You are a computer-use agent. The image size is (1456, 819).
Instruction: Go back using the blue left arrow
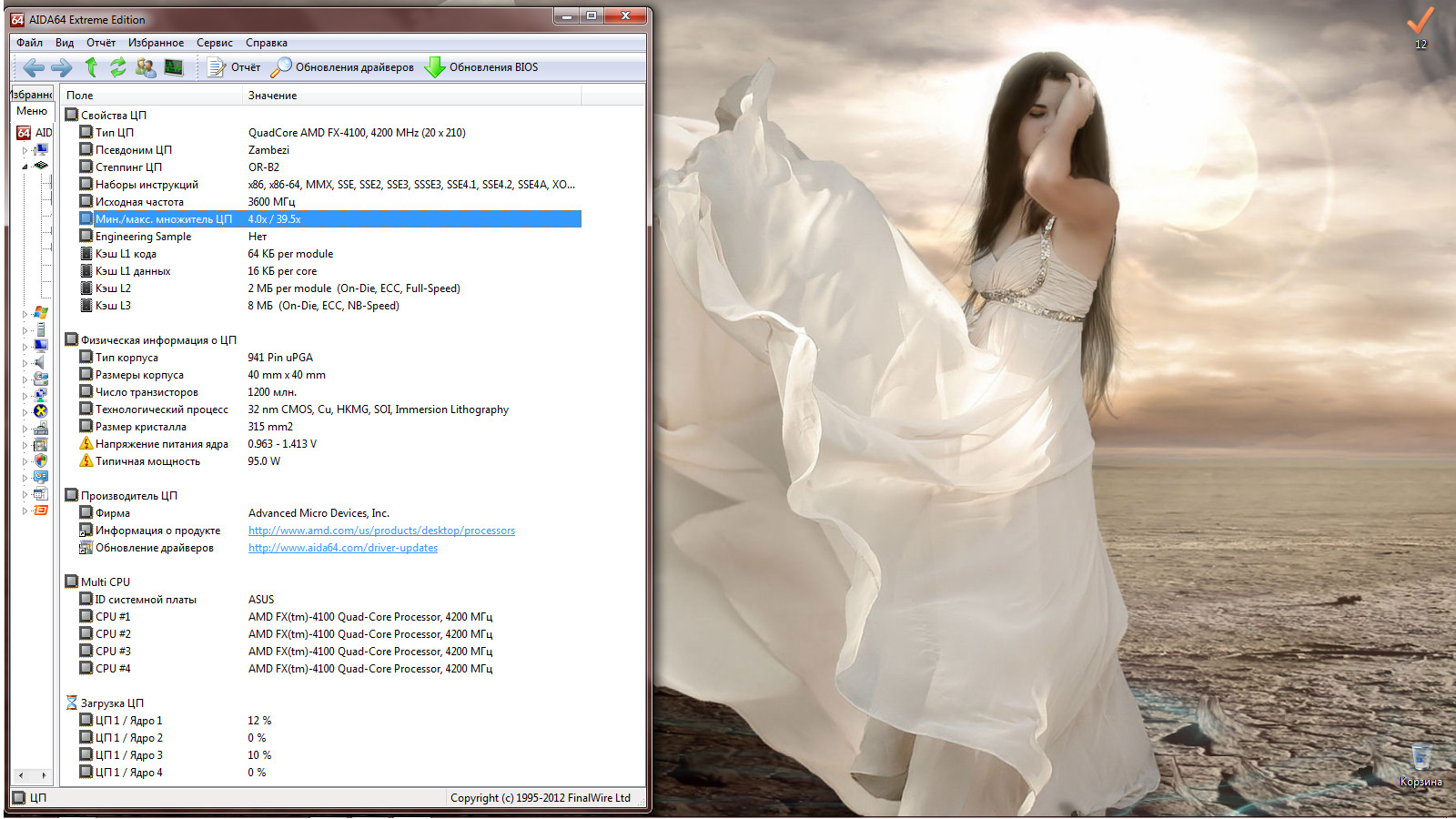34,67
